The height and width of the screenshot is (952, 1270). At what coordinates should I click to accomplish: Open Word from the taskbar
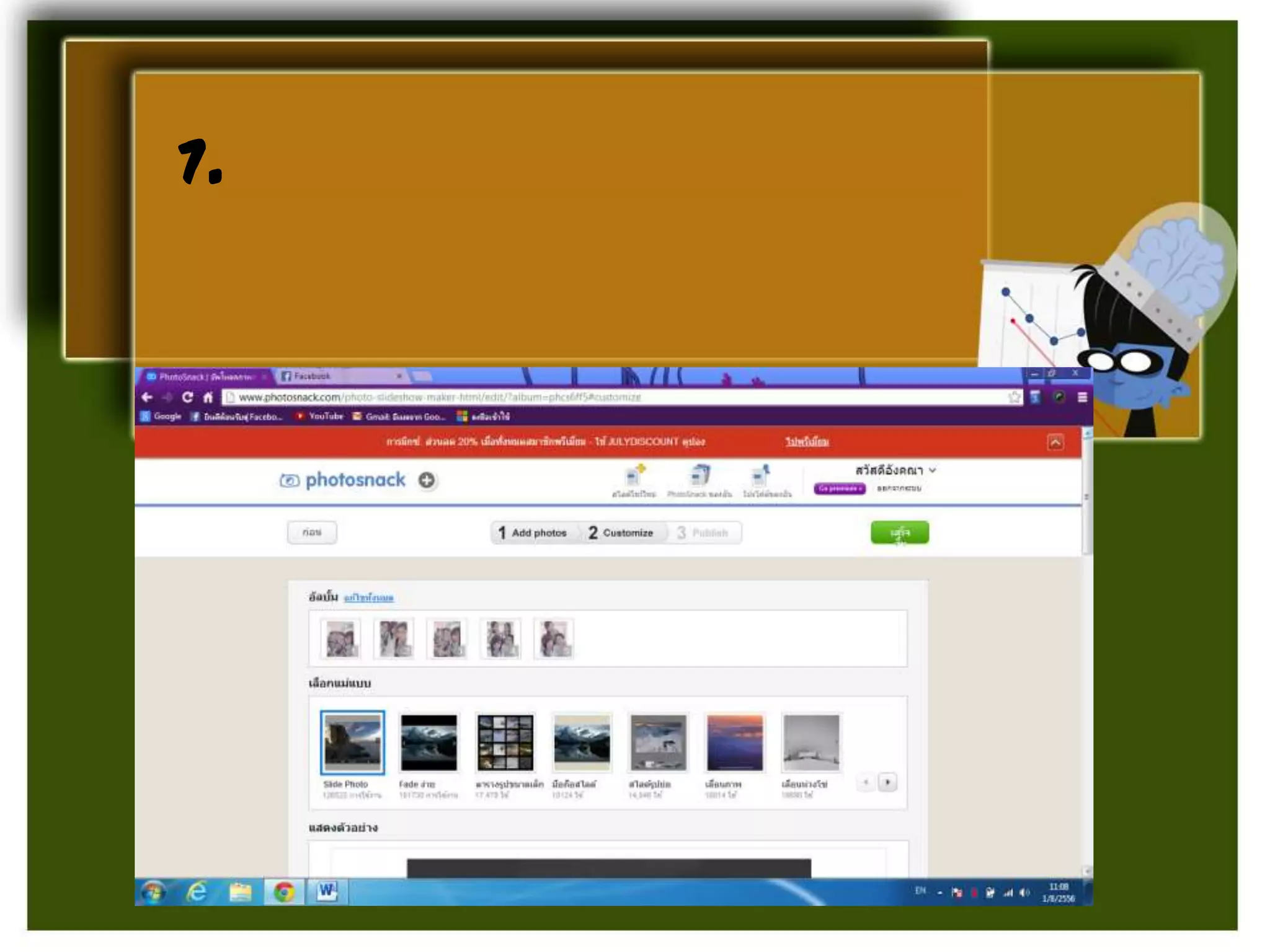coord(327,892)
